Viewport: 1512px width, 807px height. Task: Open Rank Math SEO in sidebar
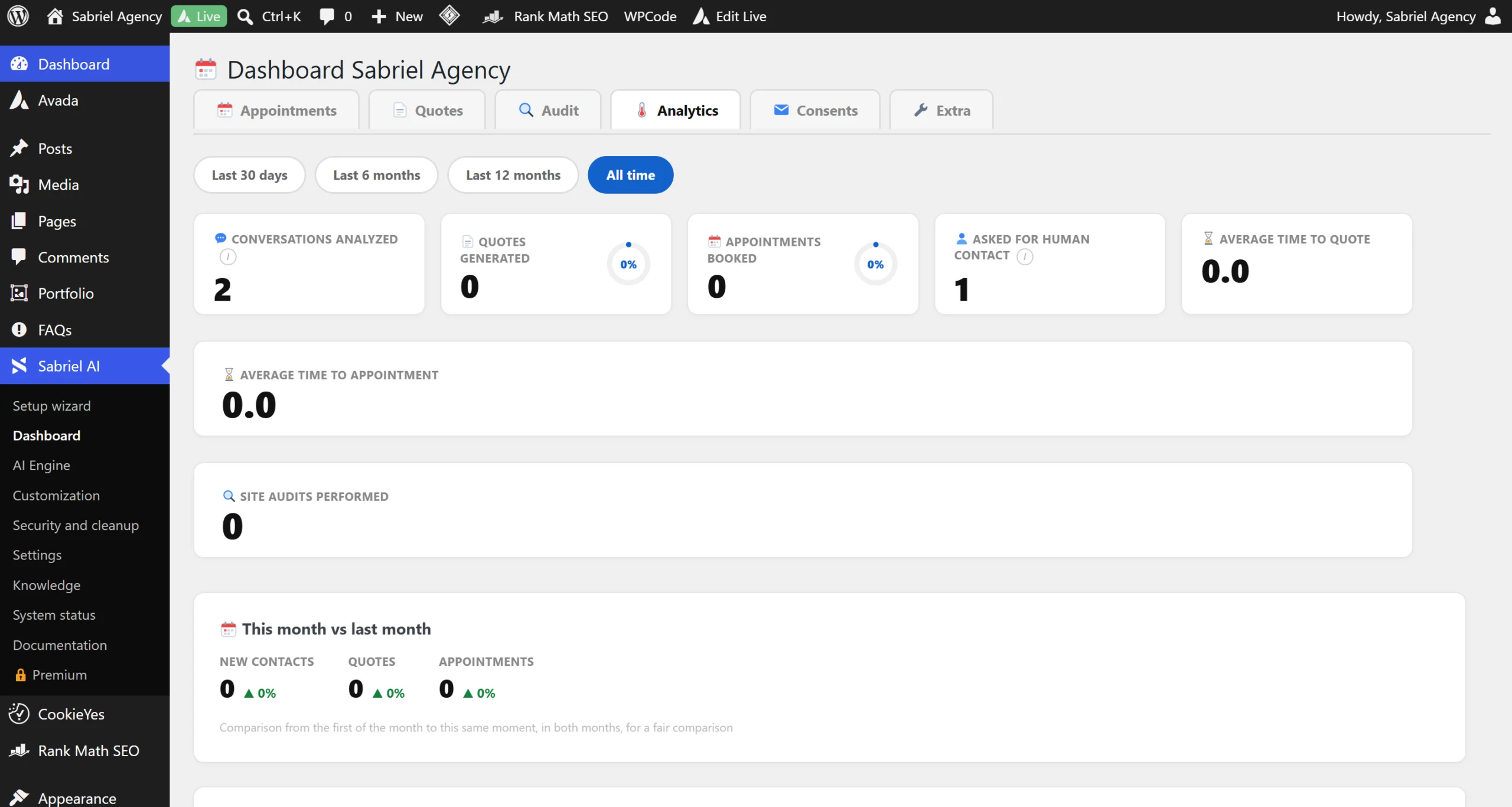(x=84, y=750)
